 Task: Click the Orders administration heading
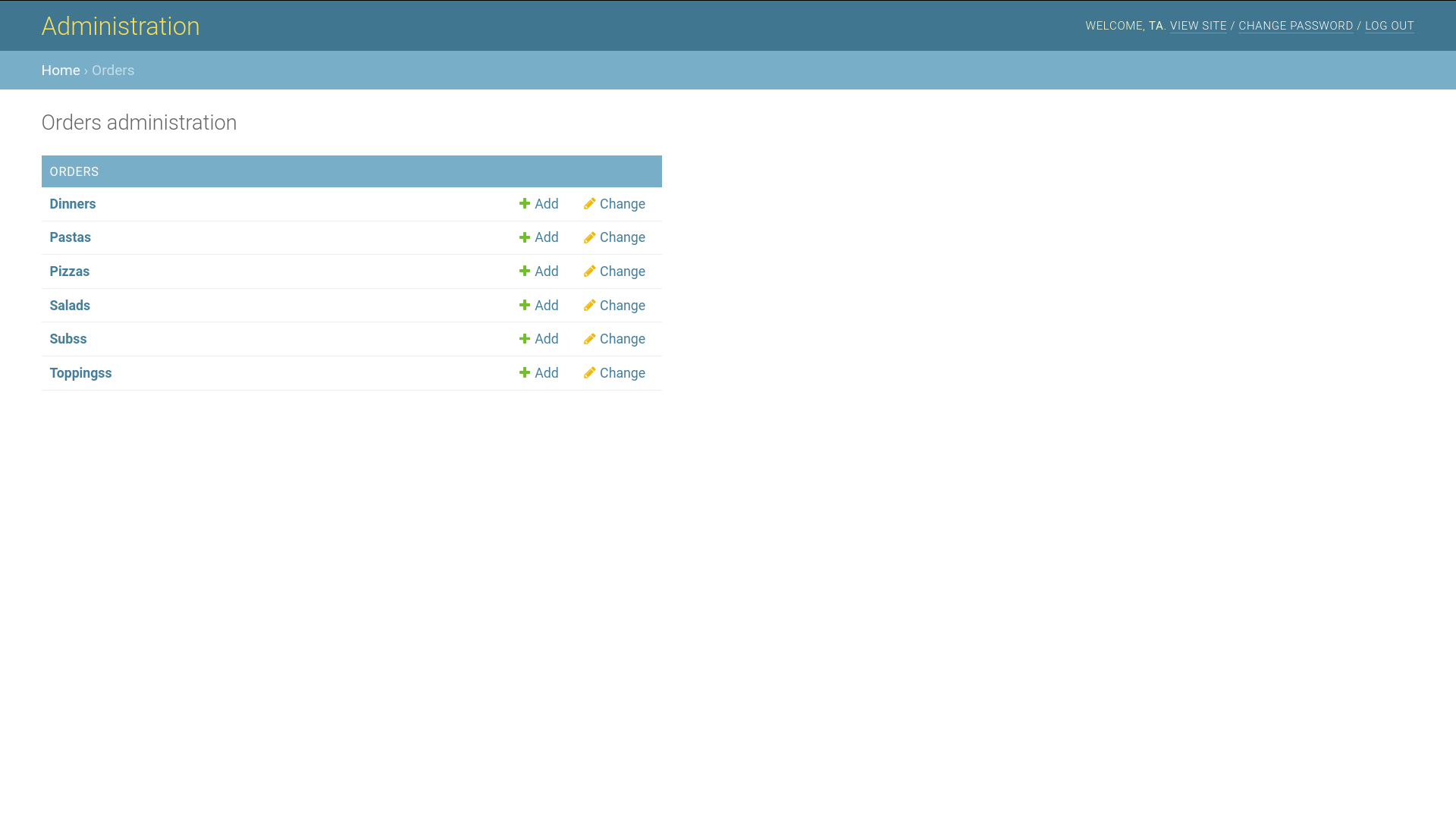(139, 123)
